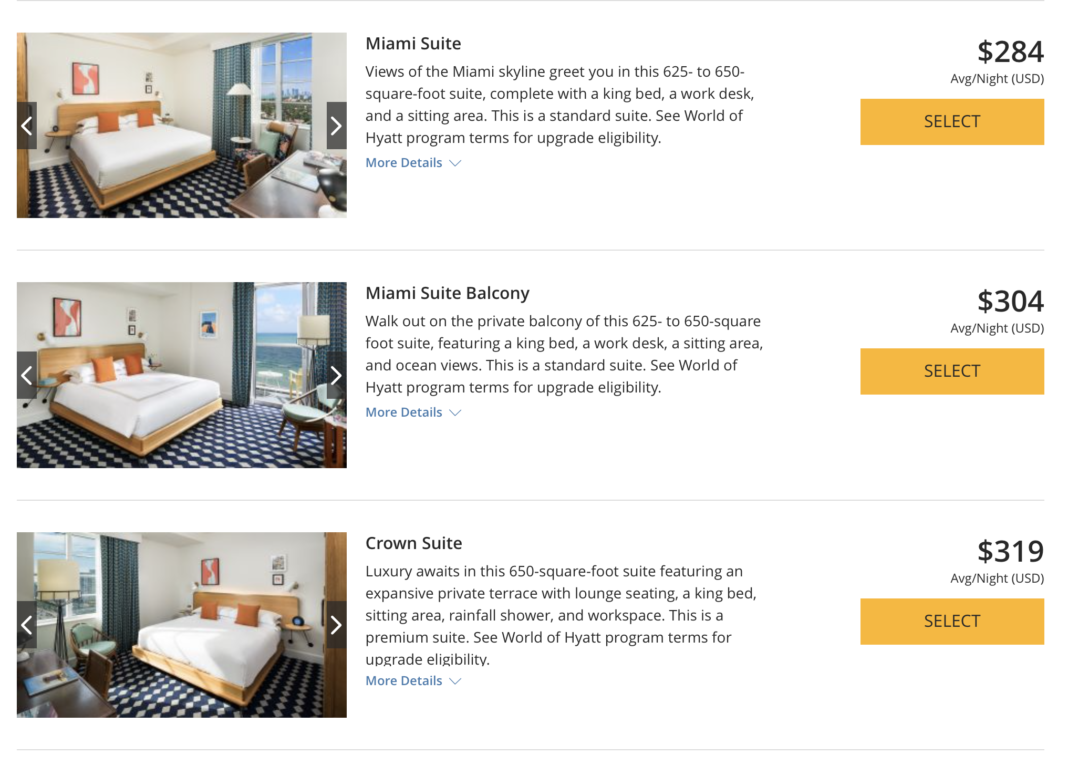The height and width of the screenshot is (765, 1068).
Task: Click the $319 Crown Suite price
Action: click(x=1010, y=551)
